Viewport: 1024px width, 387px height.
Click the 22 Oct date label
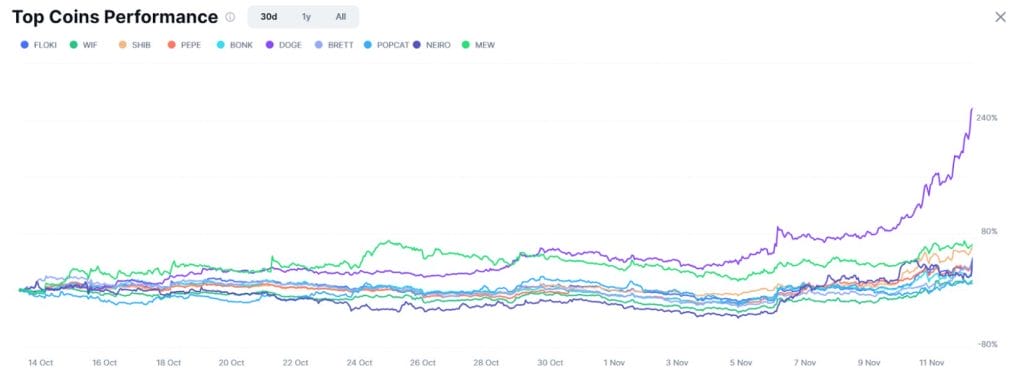(296, 362)
